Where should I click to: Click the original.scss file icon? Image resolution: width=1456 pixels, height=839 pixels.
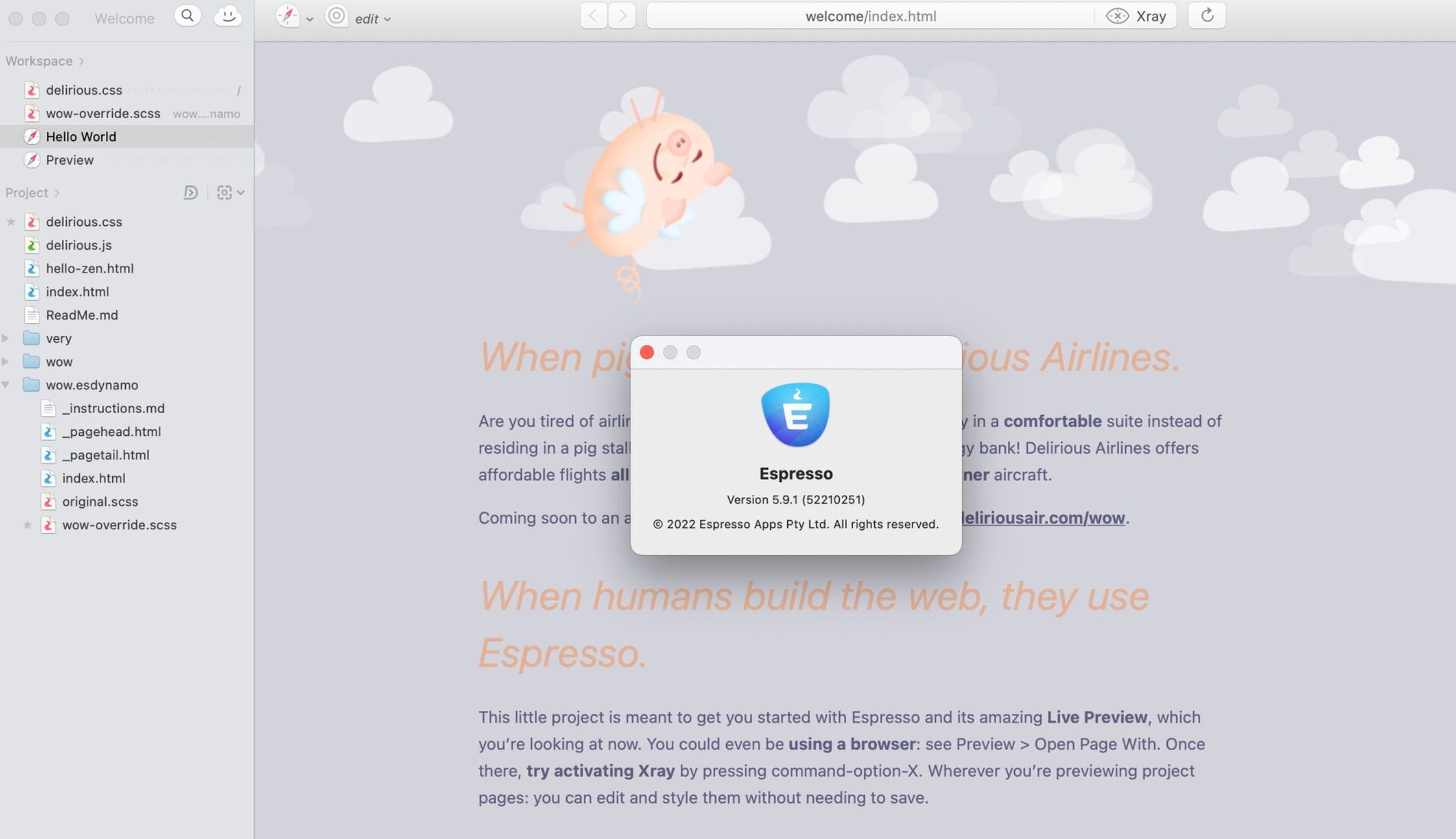(48, 502)
